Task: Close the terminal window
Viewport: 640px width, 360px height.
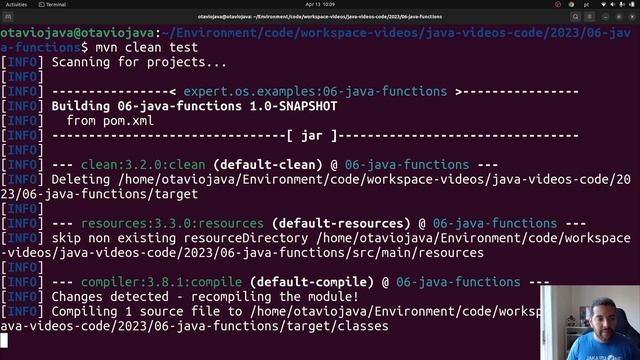Action: [632, 17]
